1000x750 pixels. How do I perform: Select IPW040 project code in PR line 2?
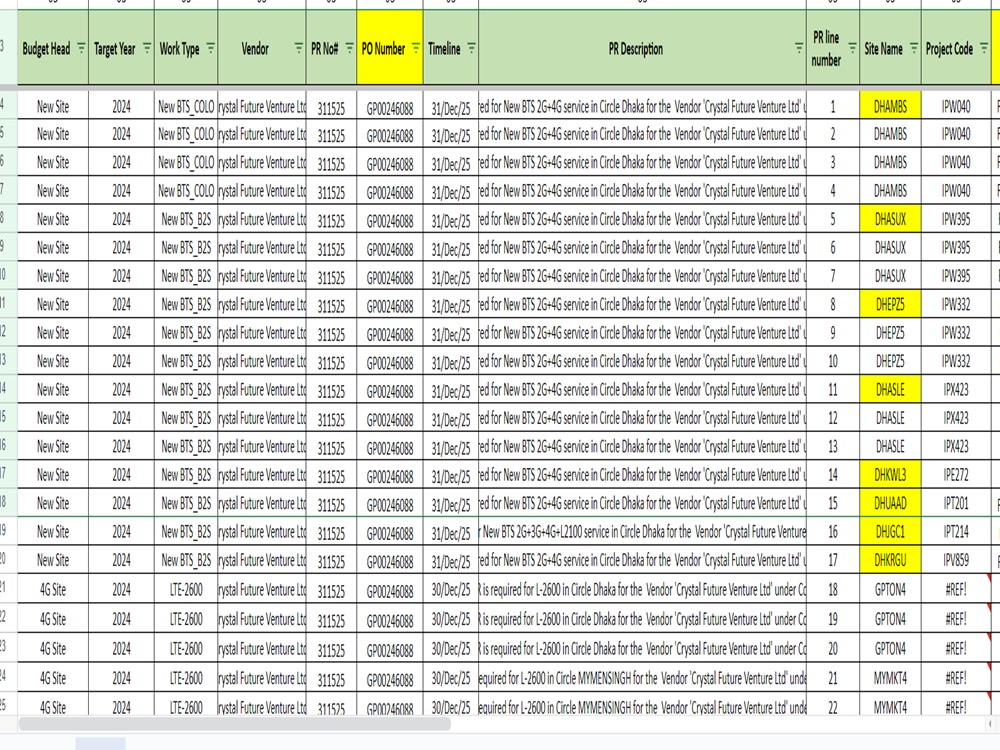[x=956, y=134]
